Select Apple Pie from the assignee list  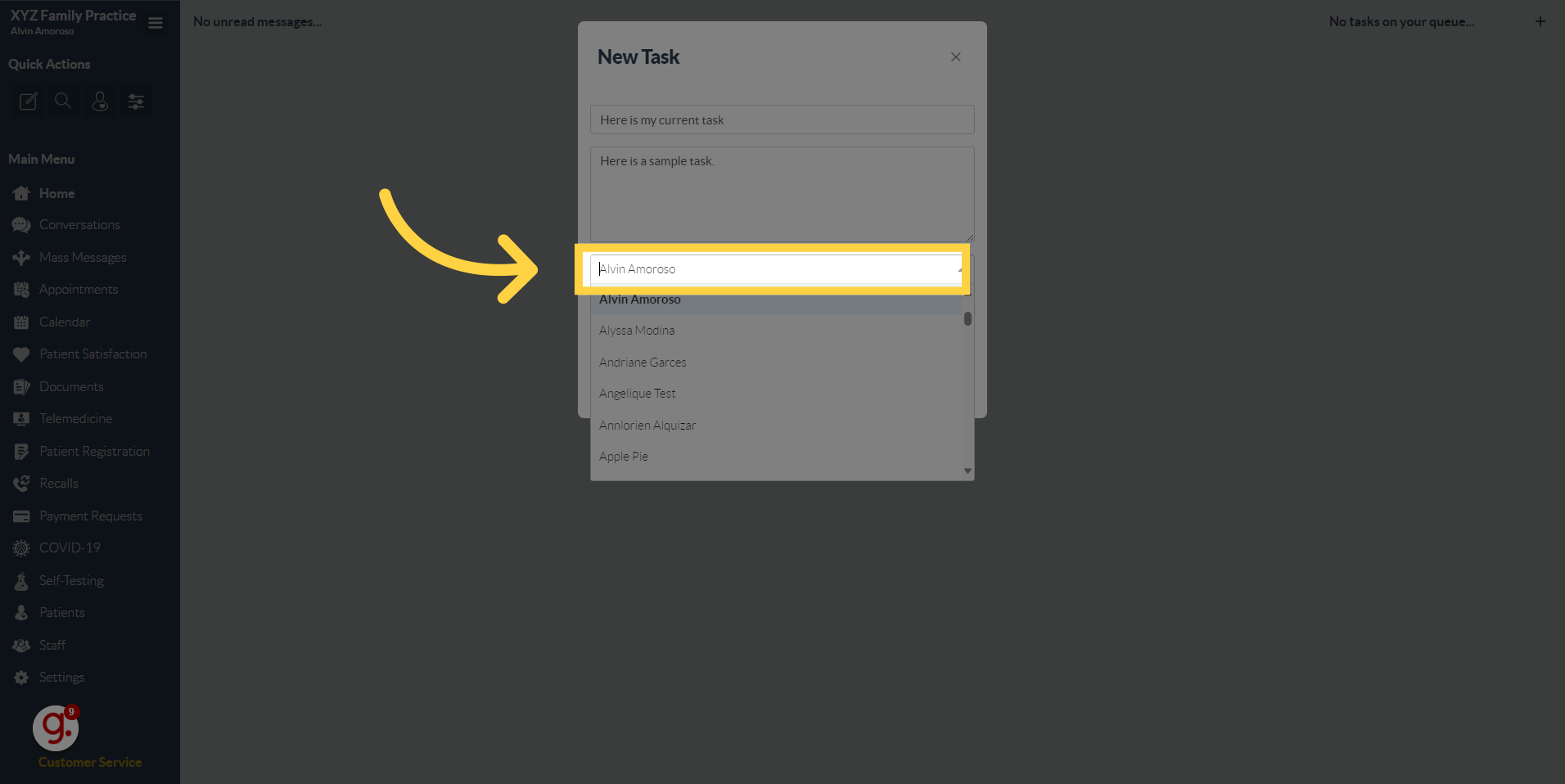[623, 456]
